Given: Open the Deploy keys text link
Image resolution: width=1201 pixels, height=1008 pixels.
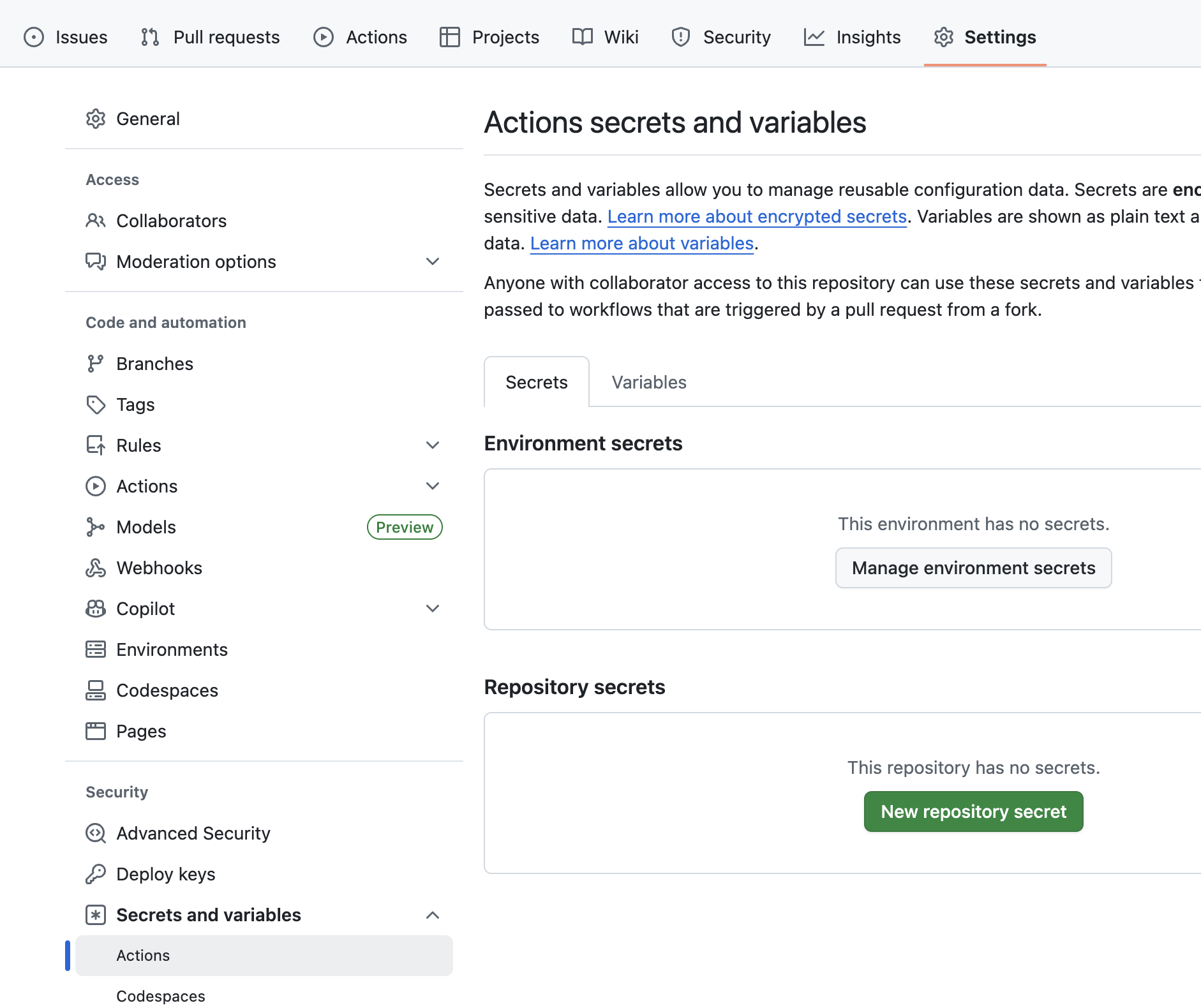Looking at the screenshot, I should (x=166, y=874).
